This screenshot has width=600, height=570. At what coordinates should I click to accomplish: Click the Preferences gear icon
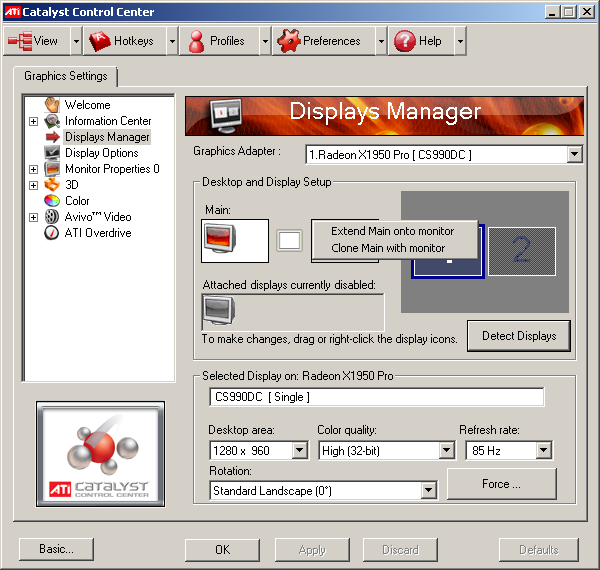289,41
